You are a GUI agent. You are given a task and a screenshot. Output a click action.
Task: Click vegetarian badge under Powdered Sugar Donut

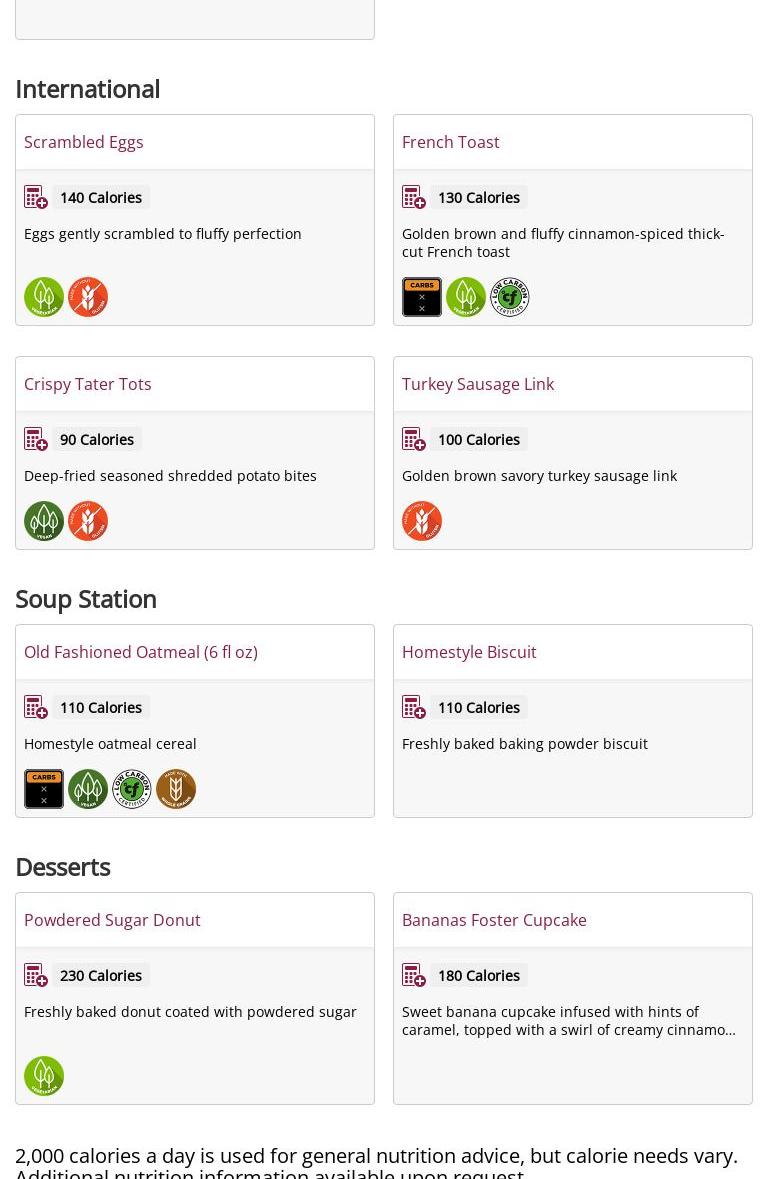pyautogui.click(x=44, y=1076)
